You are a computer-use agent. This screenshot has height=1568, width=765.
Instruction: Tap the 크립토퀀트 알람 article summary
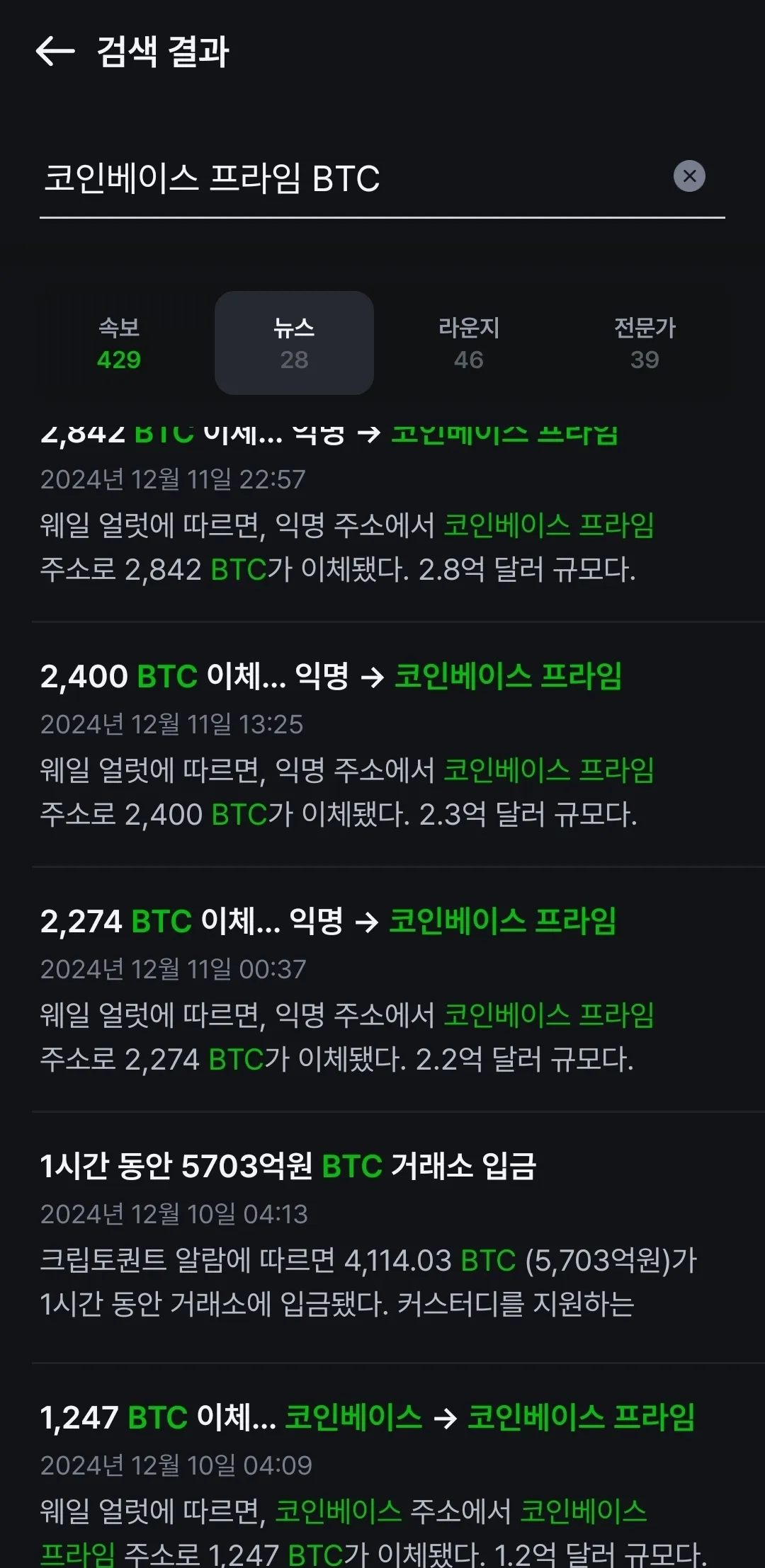tap(368, 1282)
